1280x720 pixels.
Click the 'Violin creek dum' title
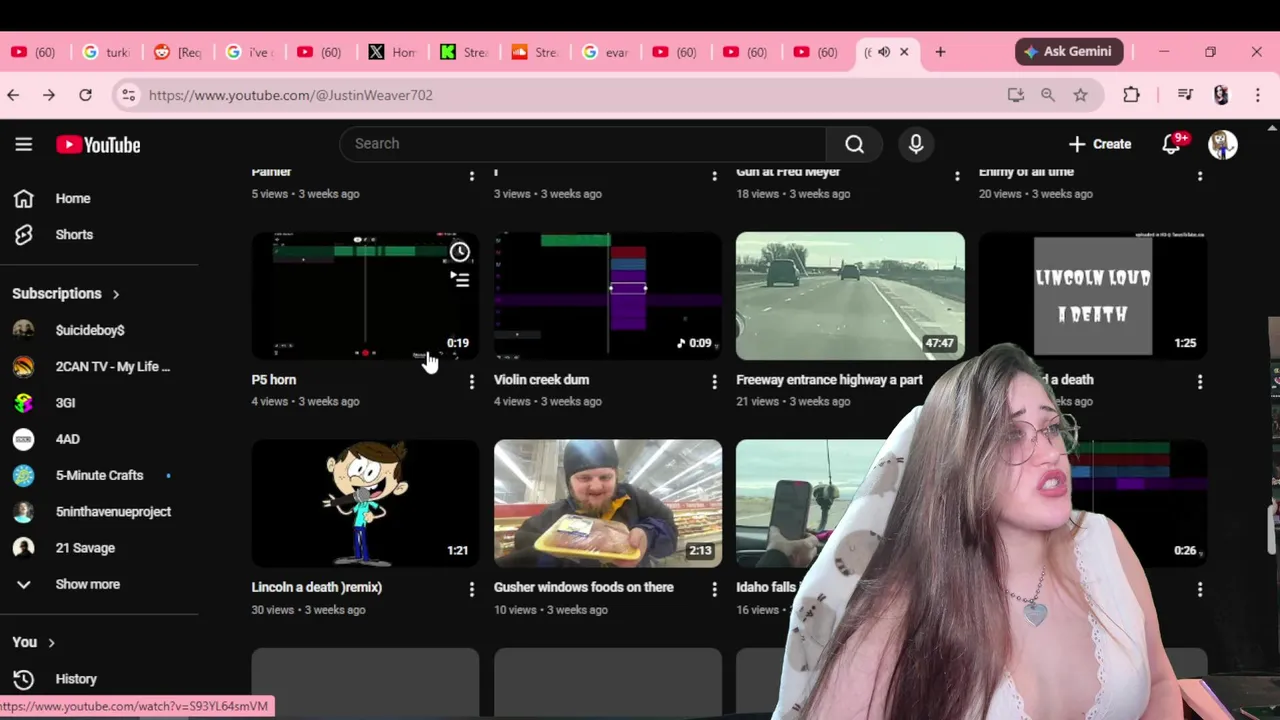541,380
